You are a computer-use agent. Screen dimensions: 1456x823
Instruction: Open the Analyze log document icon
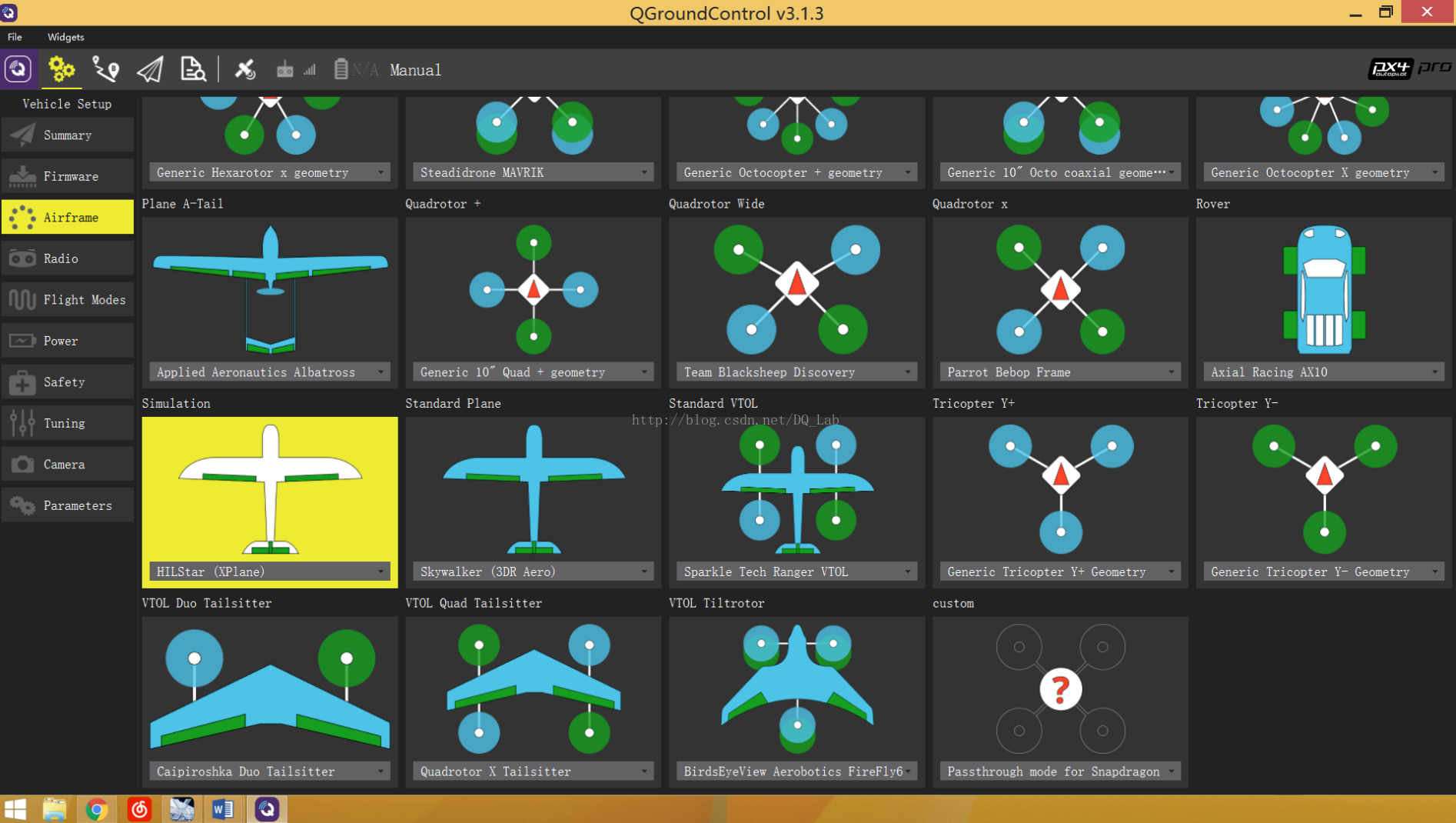coord(193,69)
